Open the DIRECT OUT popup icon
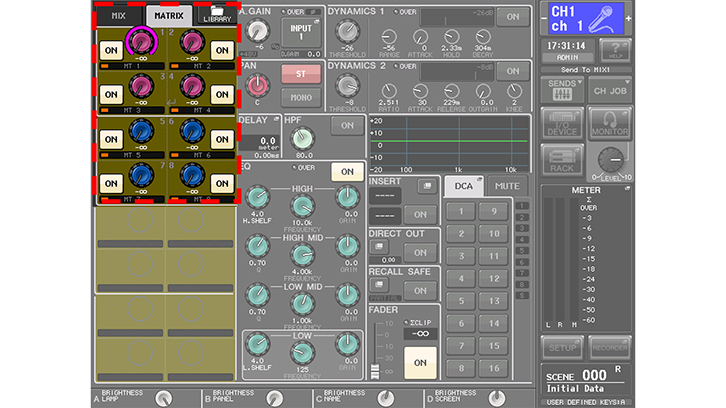This screenshot has height=408, width=726. (379, 246)
